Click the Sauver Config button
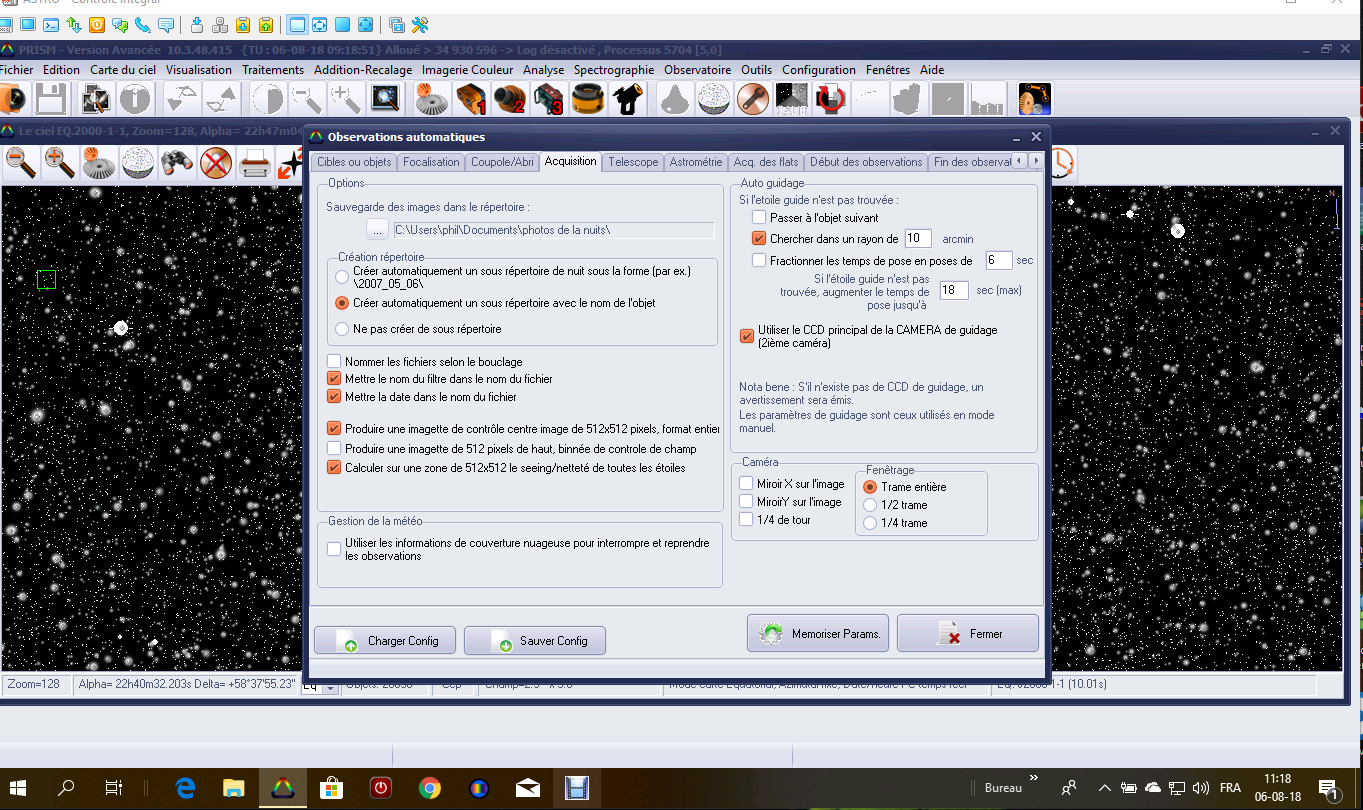Screen dimensions: 1363x810 pyautogui.click(x=535, y=641)
